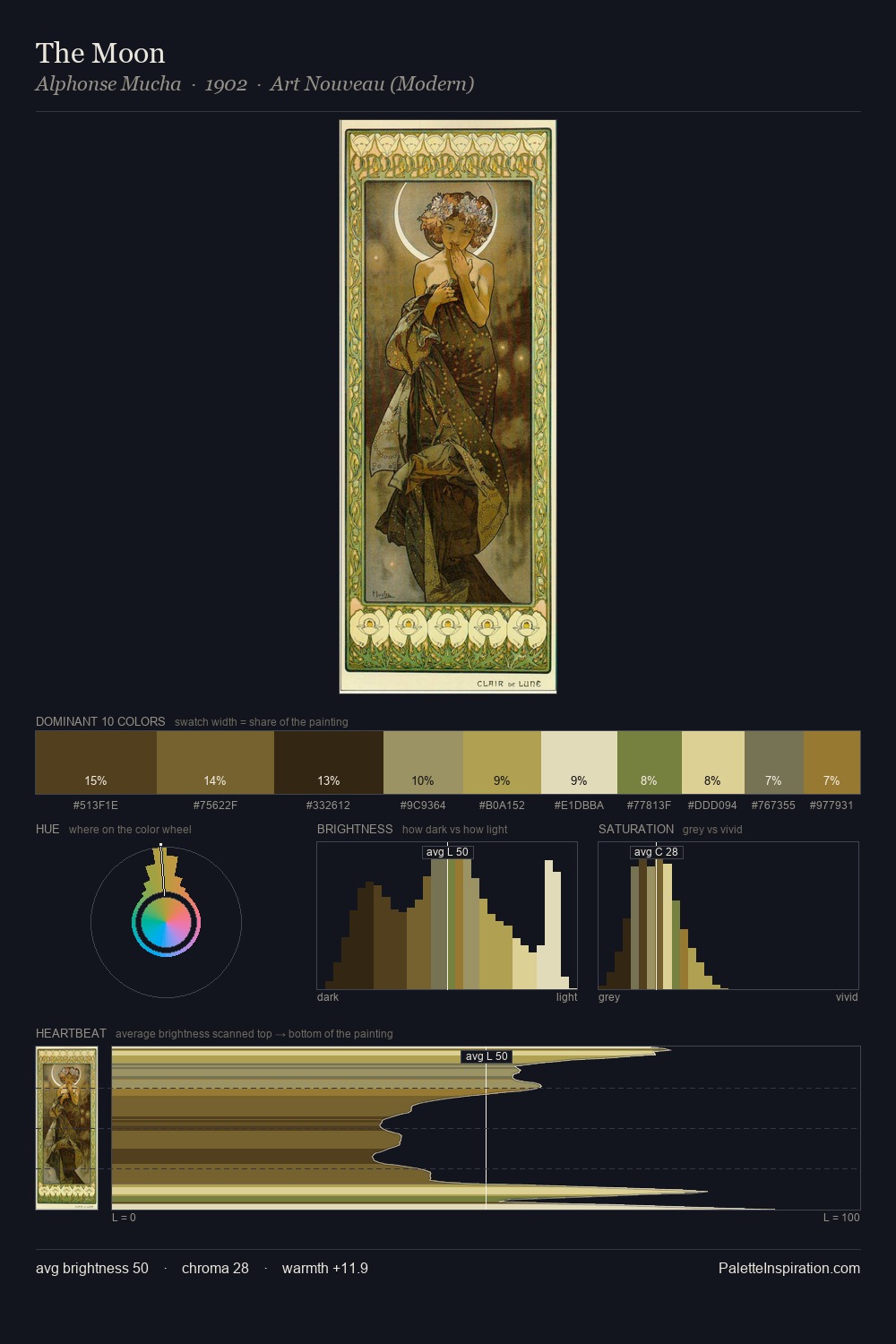The image size is (896, 1344).
Task: Click the color wheel in the Hue chart
Action: 166,922
